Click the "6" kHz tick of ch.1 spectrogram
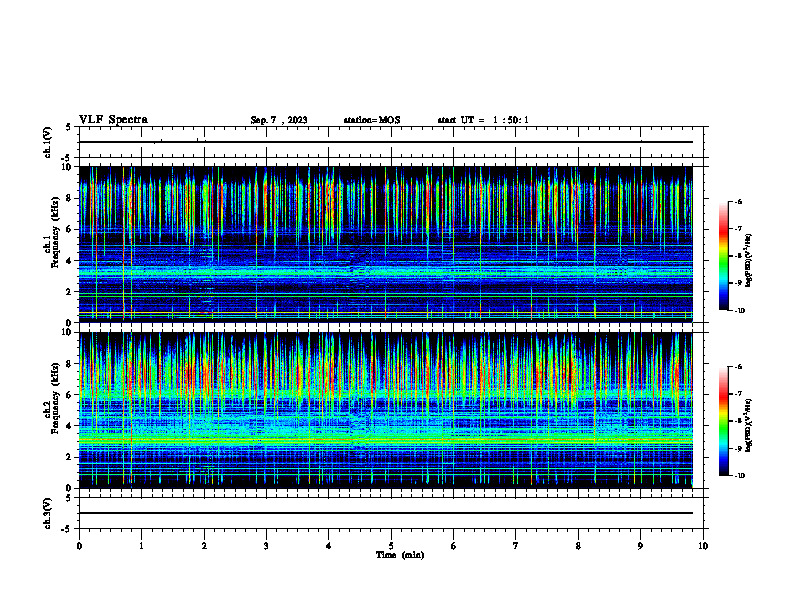Screen dimensions: 792x612 [70, 229]
